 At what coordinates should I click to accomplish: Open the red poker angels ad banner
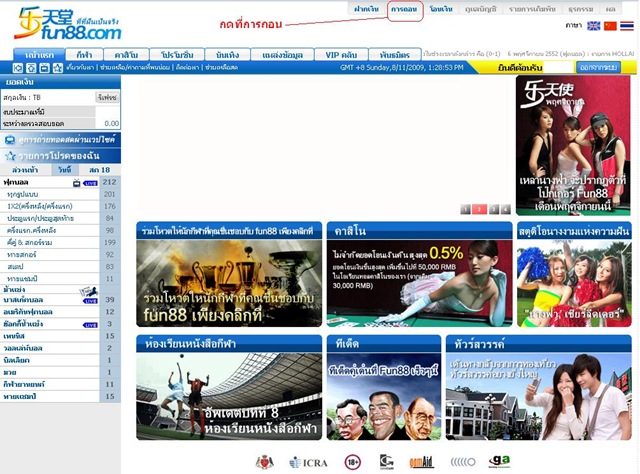click(x=573, y=145)
